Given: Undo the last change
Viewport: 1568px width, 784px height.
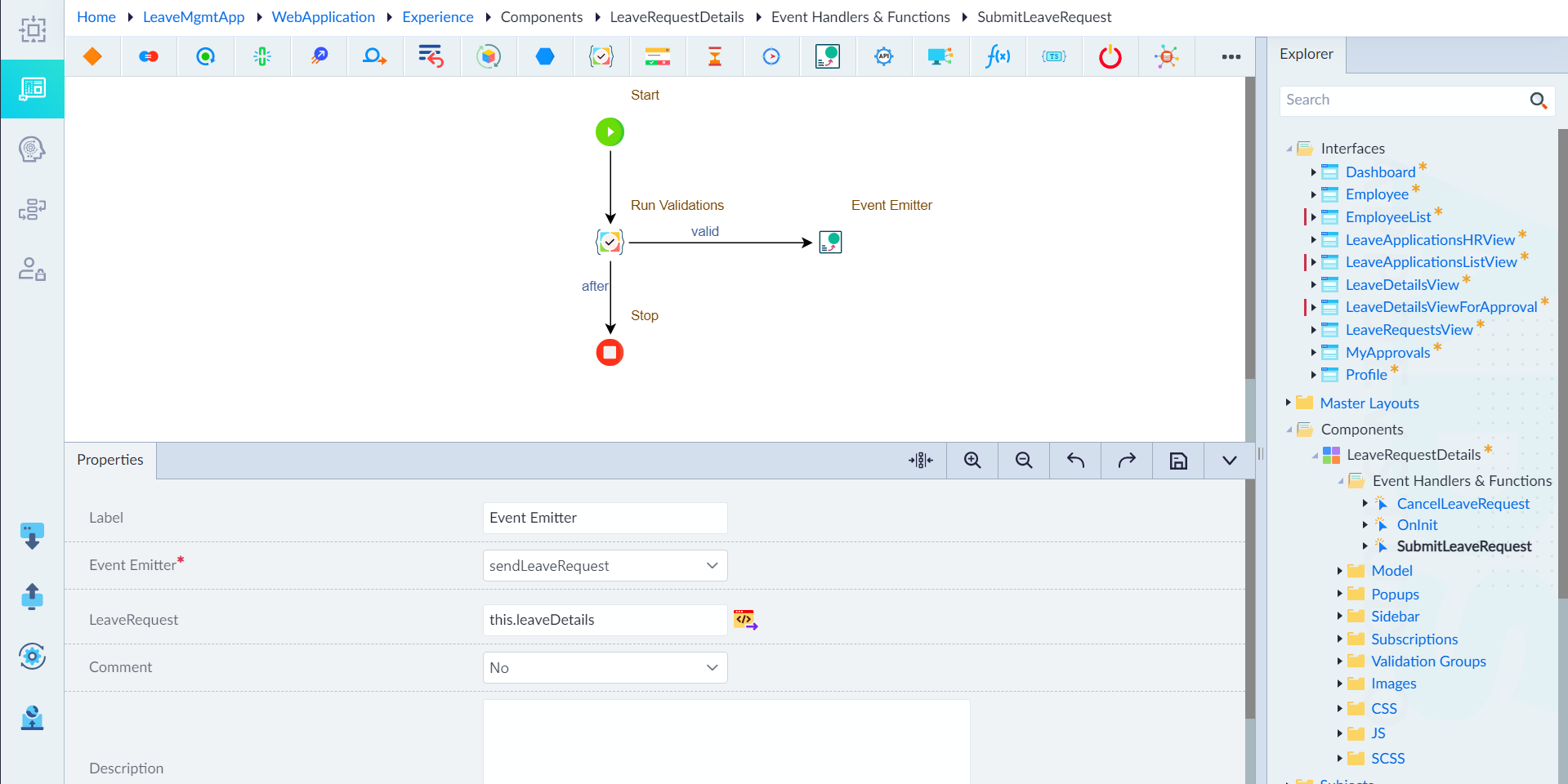Looking at the screenshot, I should tap(1075, 461).
